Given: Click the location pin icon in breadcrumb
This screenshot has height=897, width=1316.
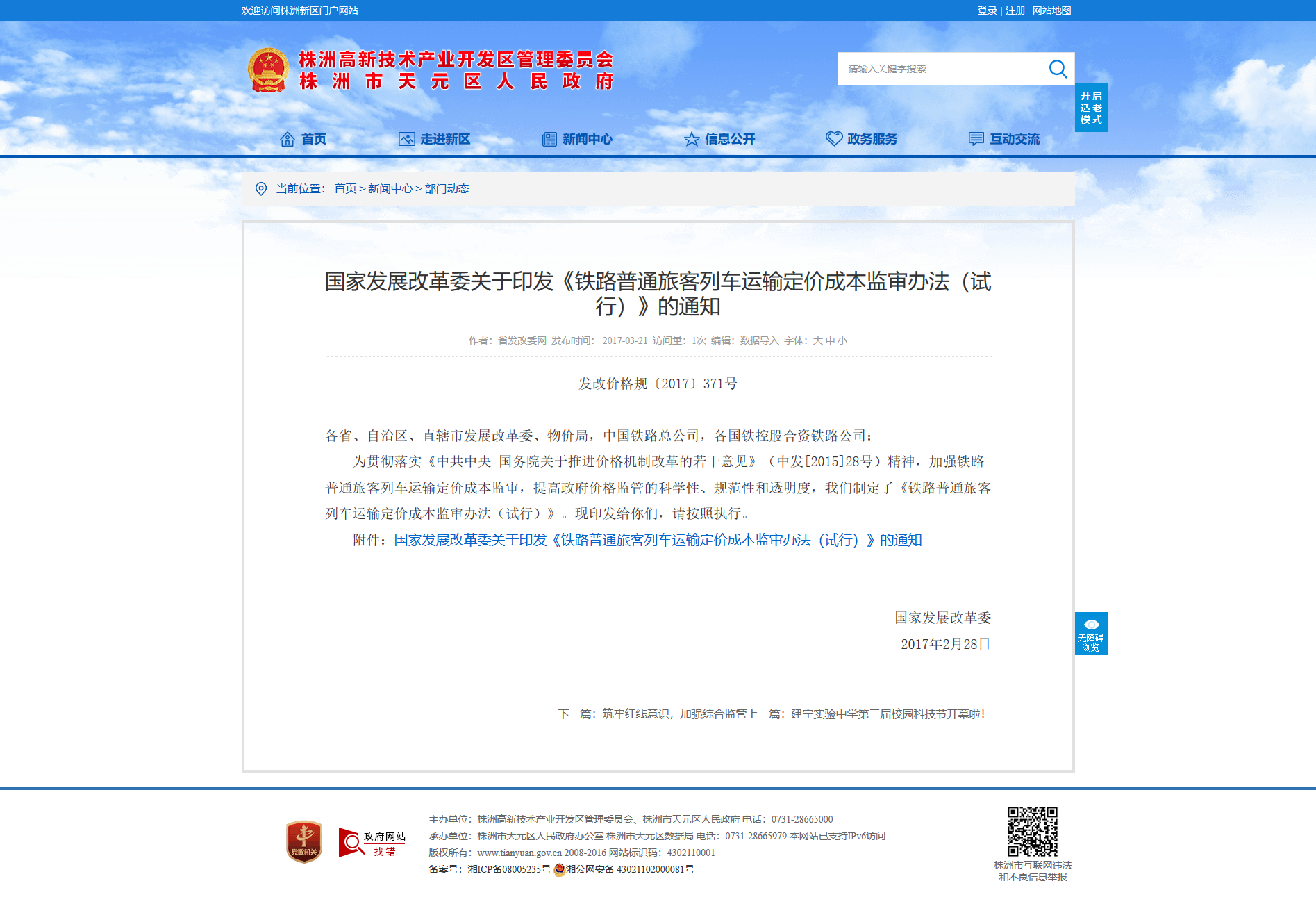Looking at the screenshot, I should point(261,189).
